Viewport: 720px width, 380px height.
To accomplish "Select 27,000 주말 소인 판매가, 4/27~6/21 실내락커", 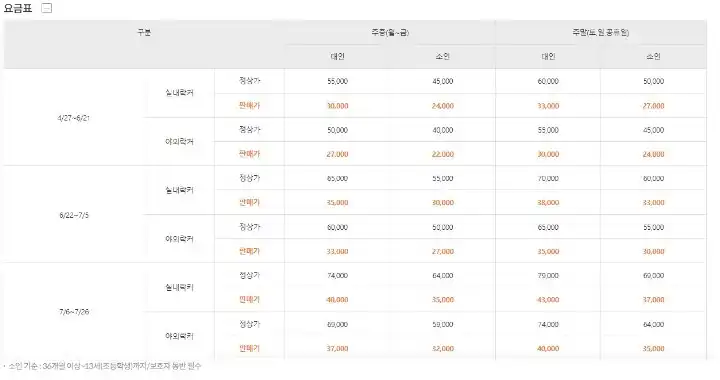I will [653, 106].
